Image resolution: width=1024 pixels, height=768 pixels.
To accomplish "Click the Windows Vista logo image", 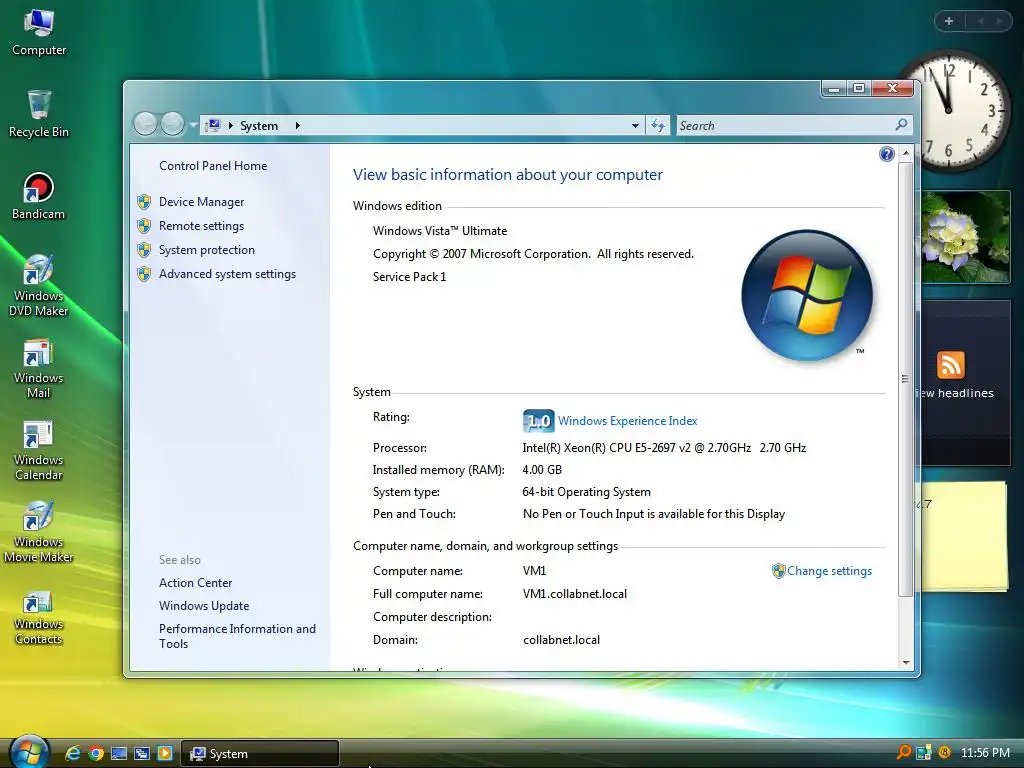I will (807, 295).
